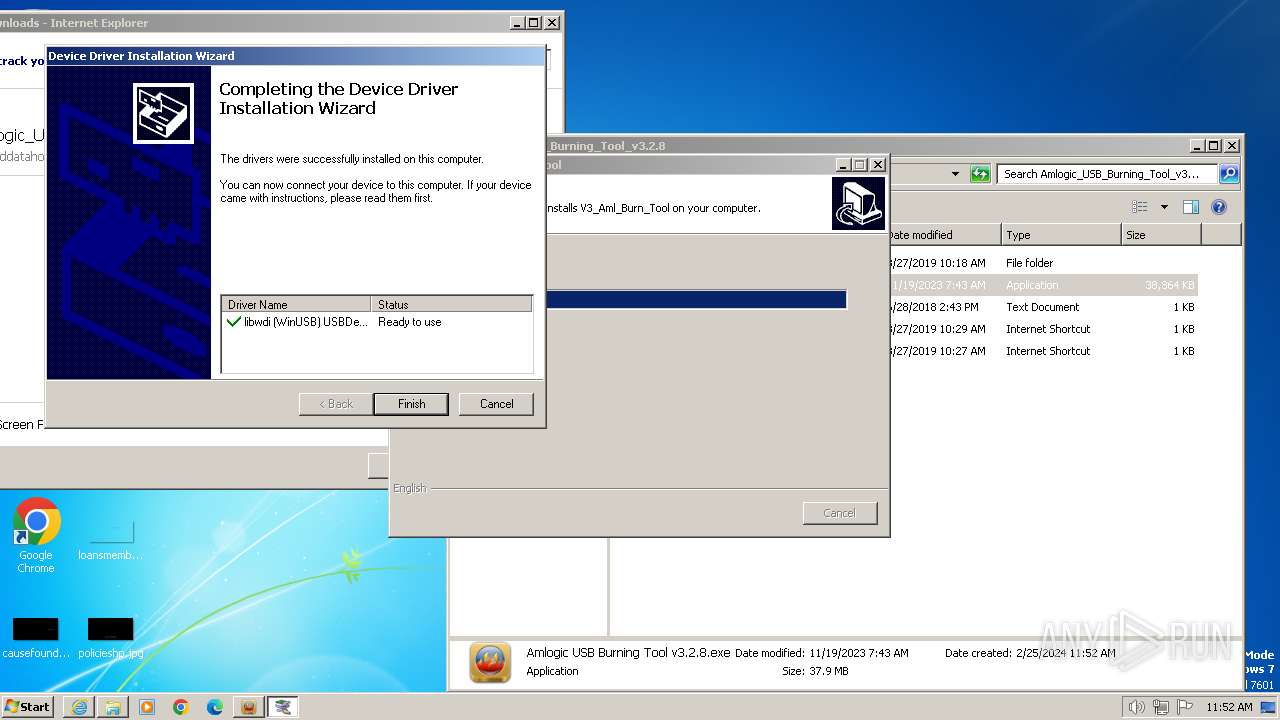Click the Ready to use status text
This screenshot has height=720, width=1280.
point(409,322)
